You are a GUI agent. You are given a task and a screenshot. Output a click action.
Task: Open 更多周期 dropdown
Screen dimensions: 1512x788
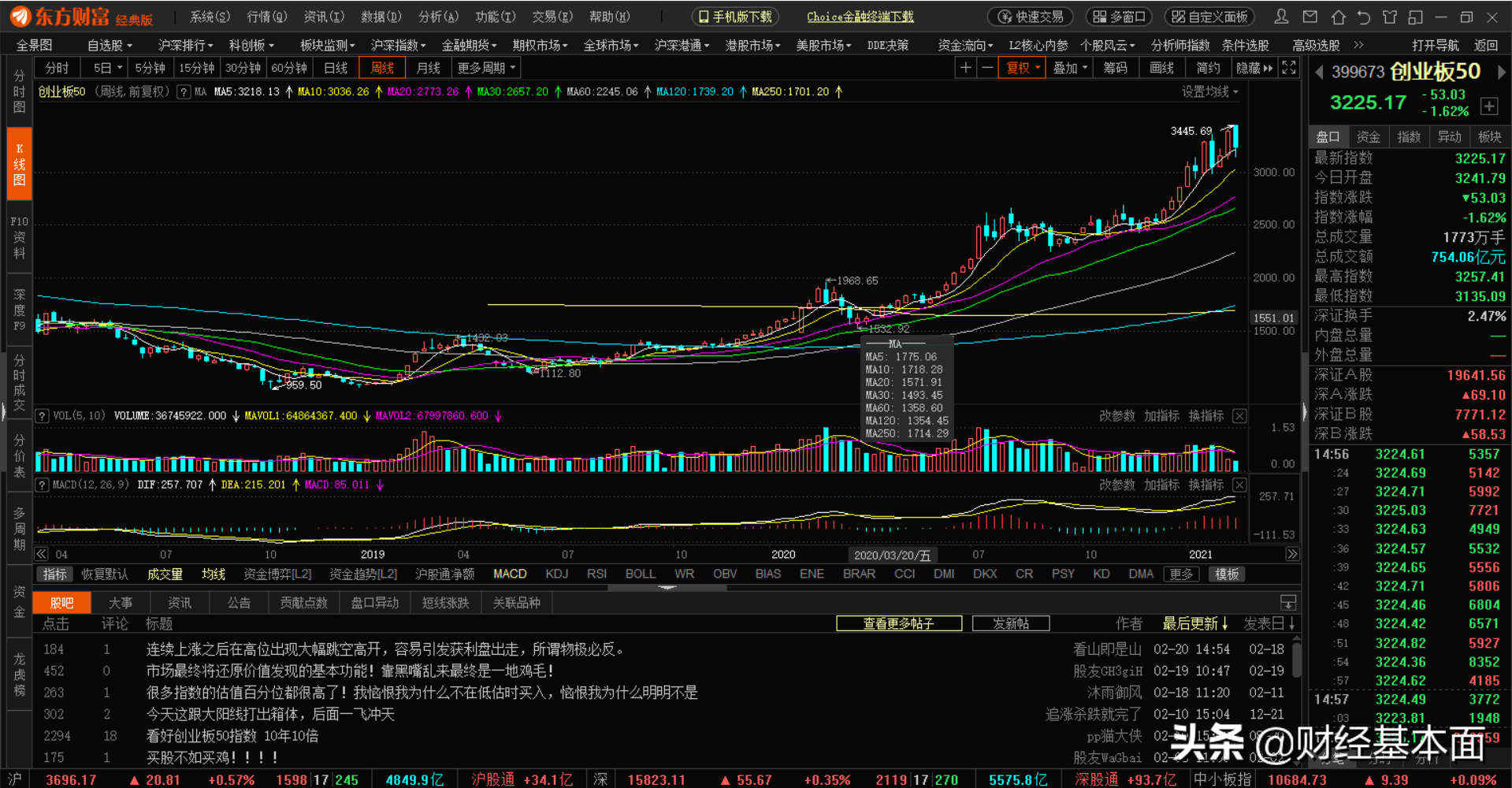point(486,68)
